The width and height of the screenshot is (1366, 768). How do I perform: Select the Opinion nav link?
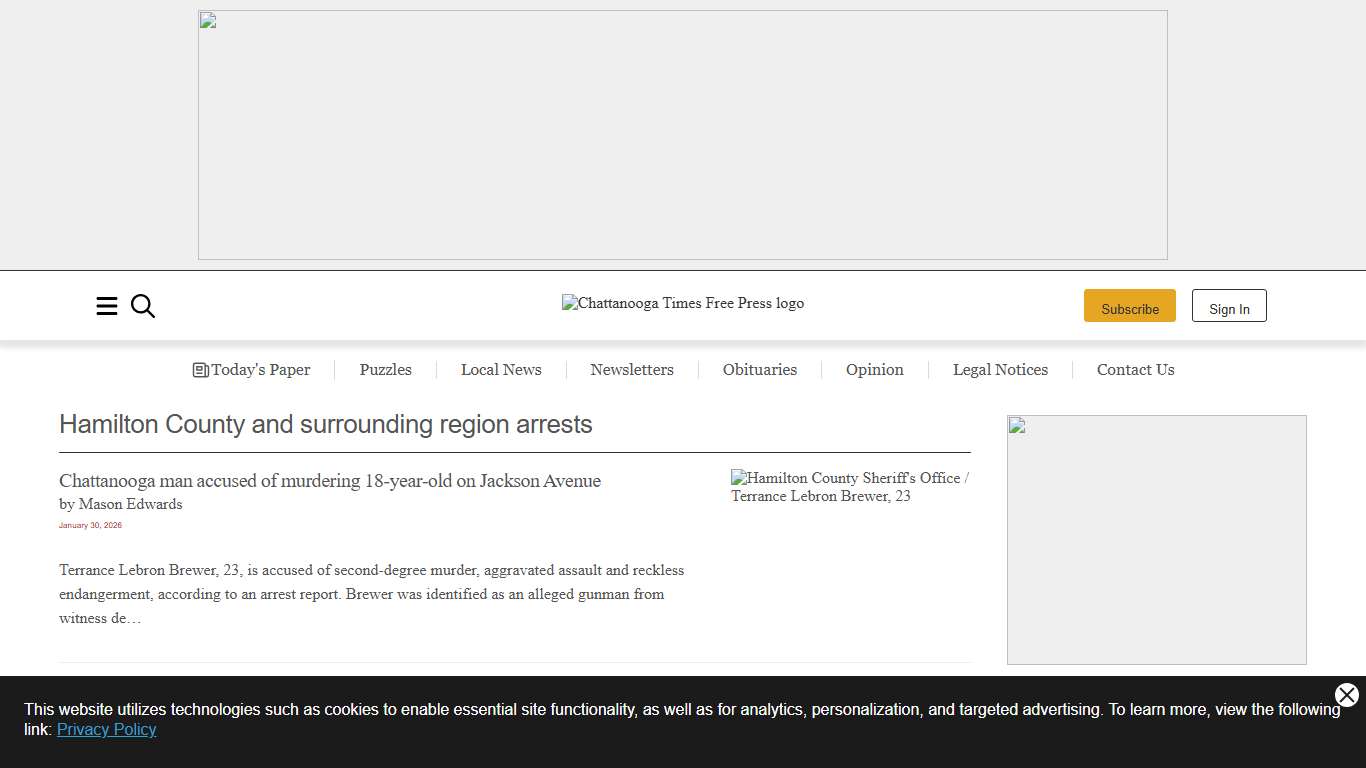click(874, 370)
